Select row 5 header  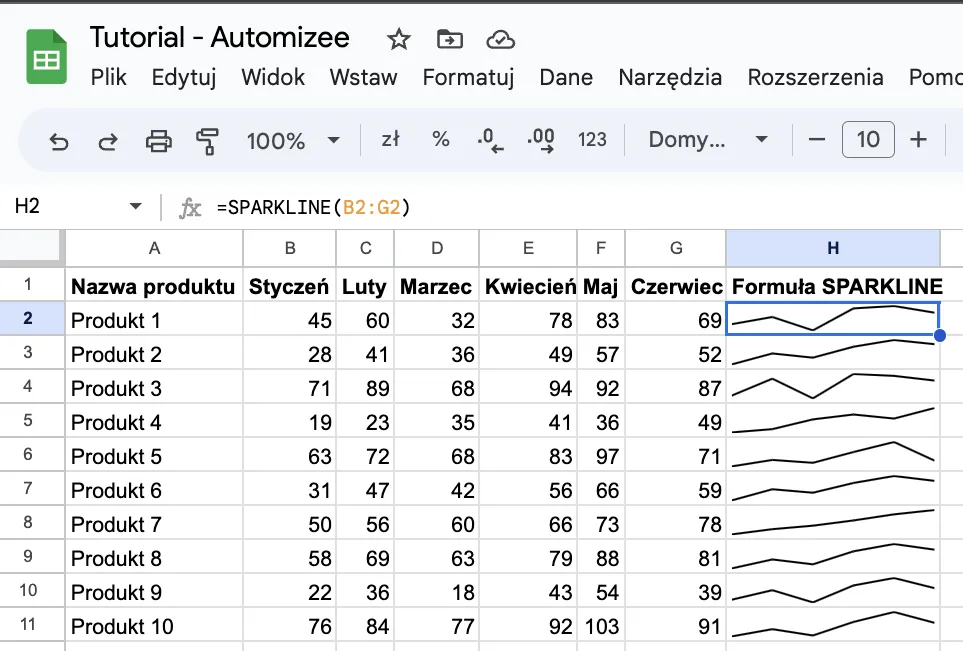pos(32,421)
